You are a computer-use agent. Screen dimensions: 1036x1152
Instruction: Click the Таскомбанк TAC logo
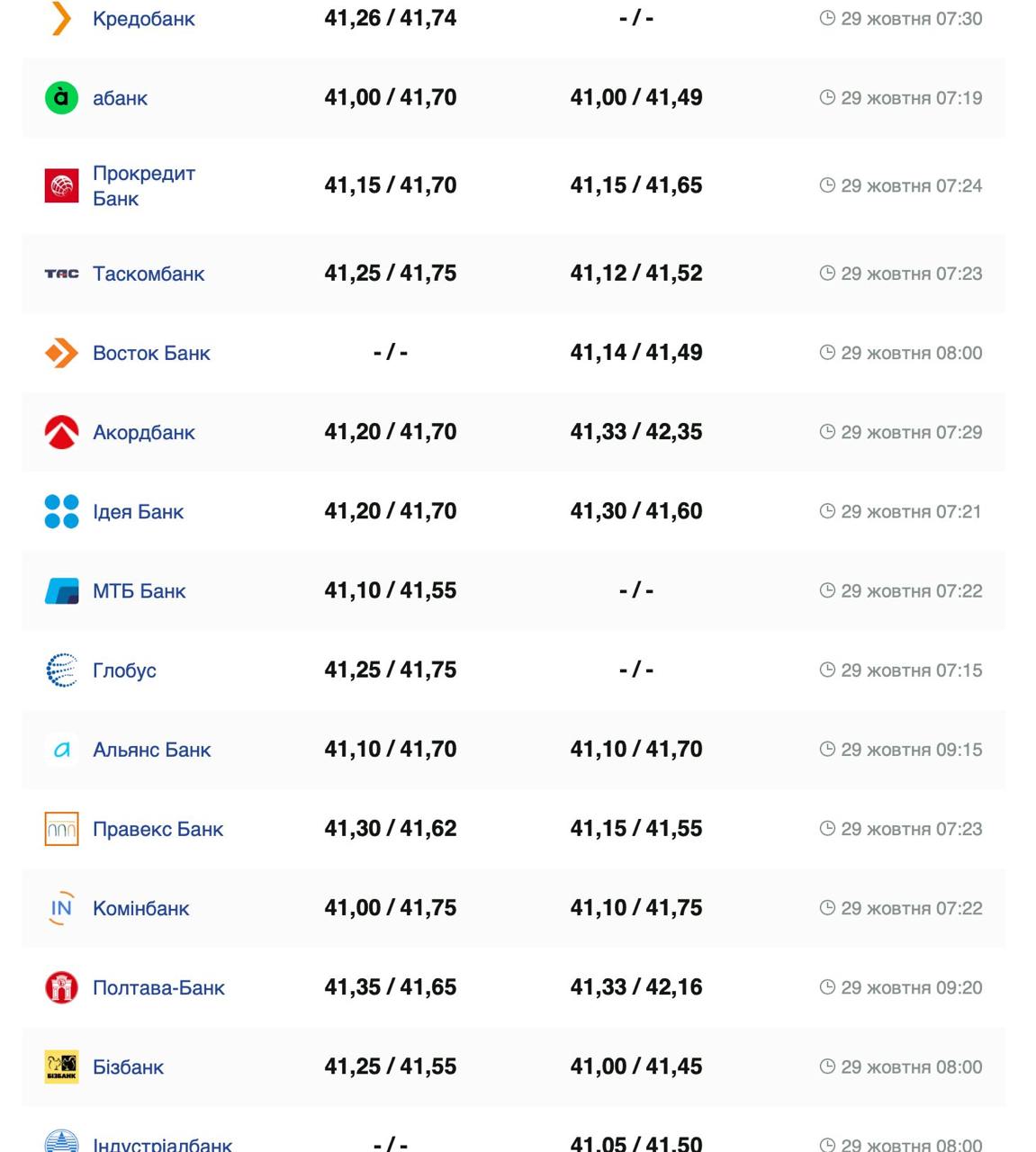click(61, 274)
